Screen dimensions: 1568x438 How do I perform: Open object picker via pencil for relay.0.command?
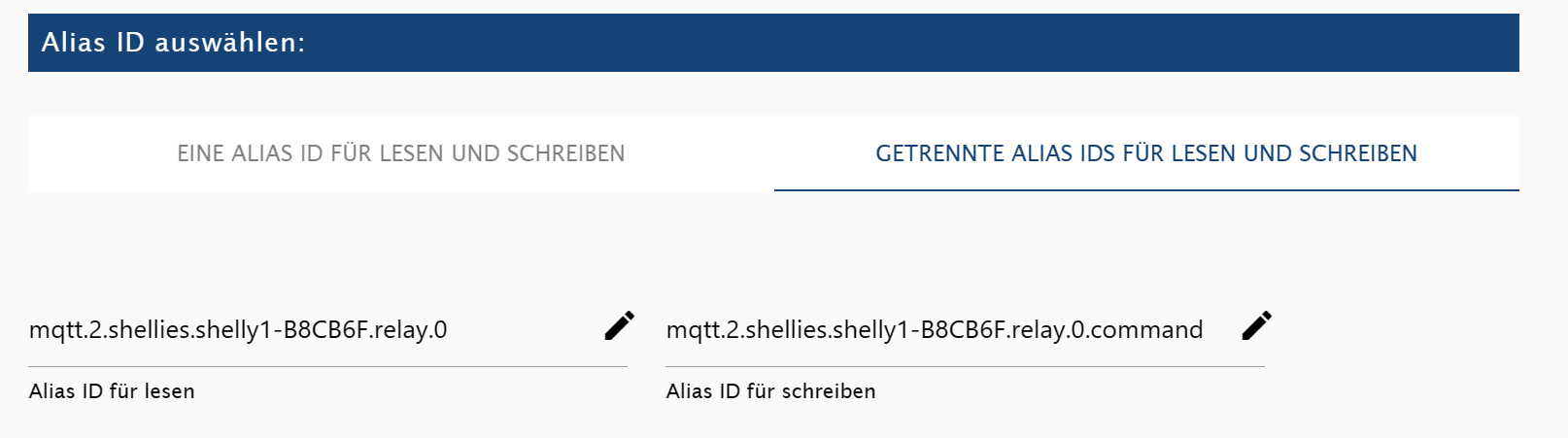coord(1256,325)
